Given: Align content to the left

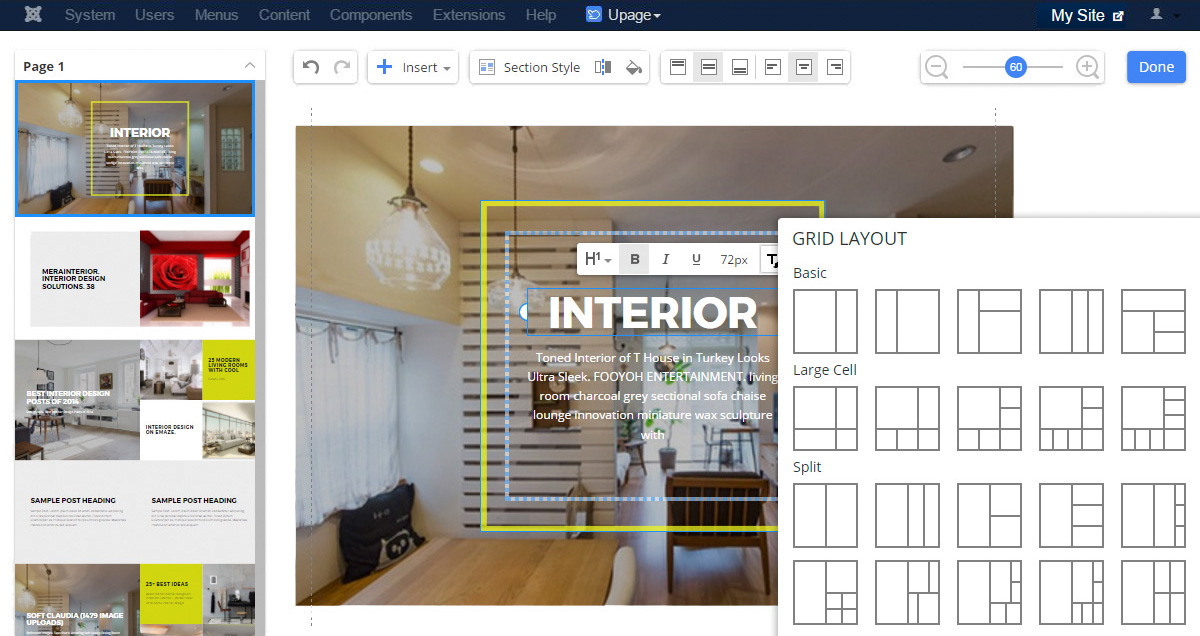Looking at the screenshot, I should click(772, 67).
